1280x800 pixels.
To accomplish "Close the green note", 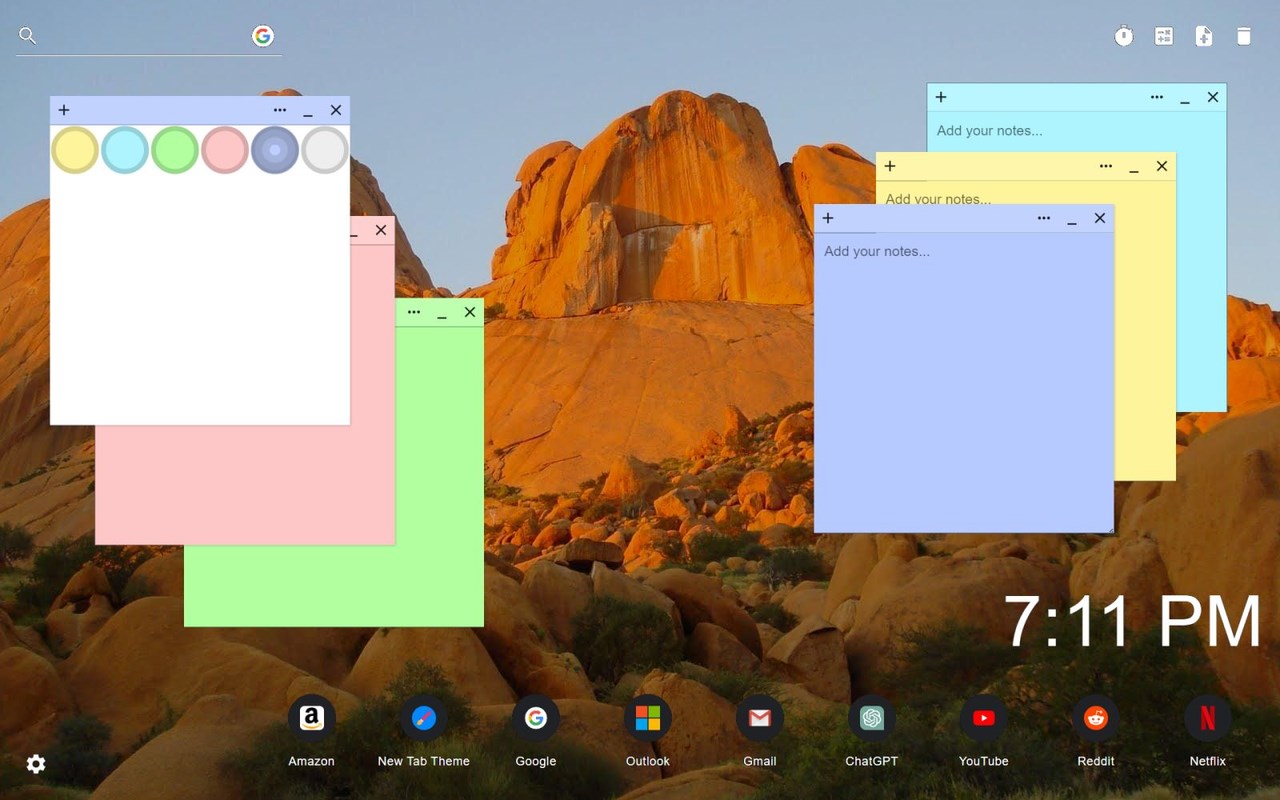I will click(470, 312).
